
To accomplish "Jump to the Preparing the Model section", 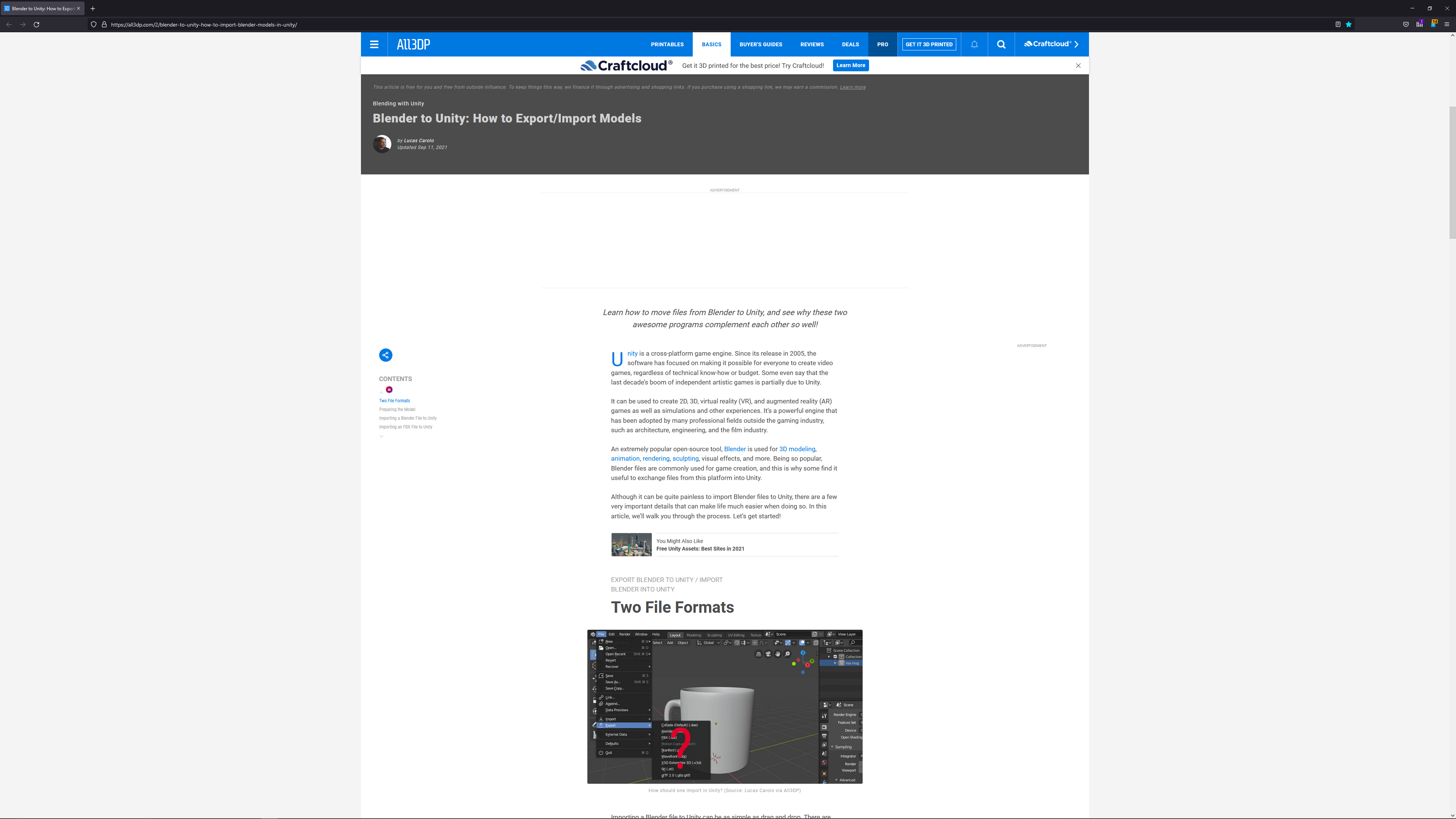I will pos(397,410).
